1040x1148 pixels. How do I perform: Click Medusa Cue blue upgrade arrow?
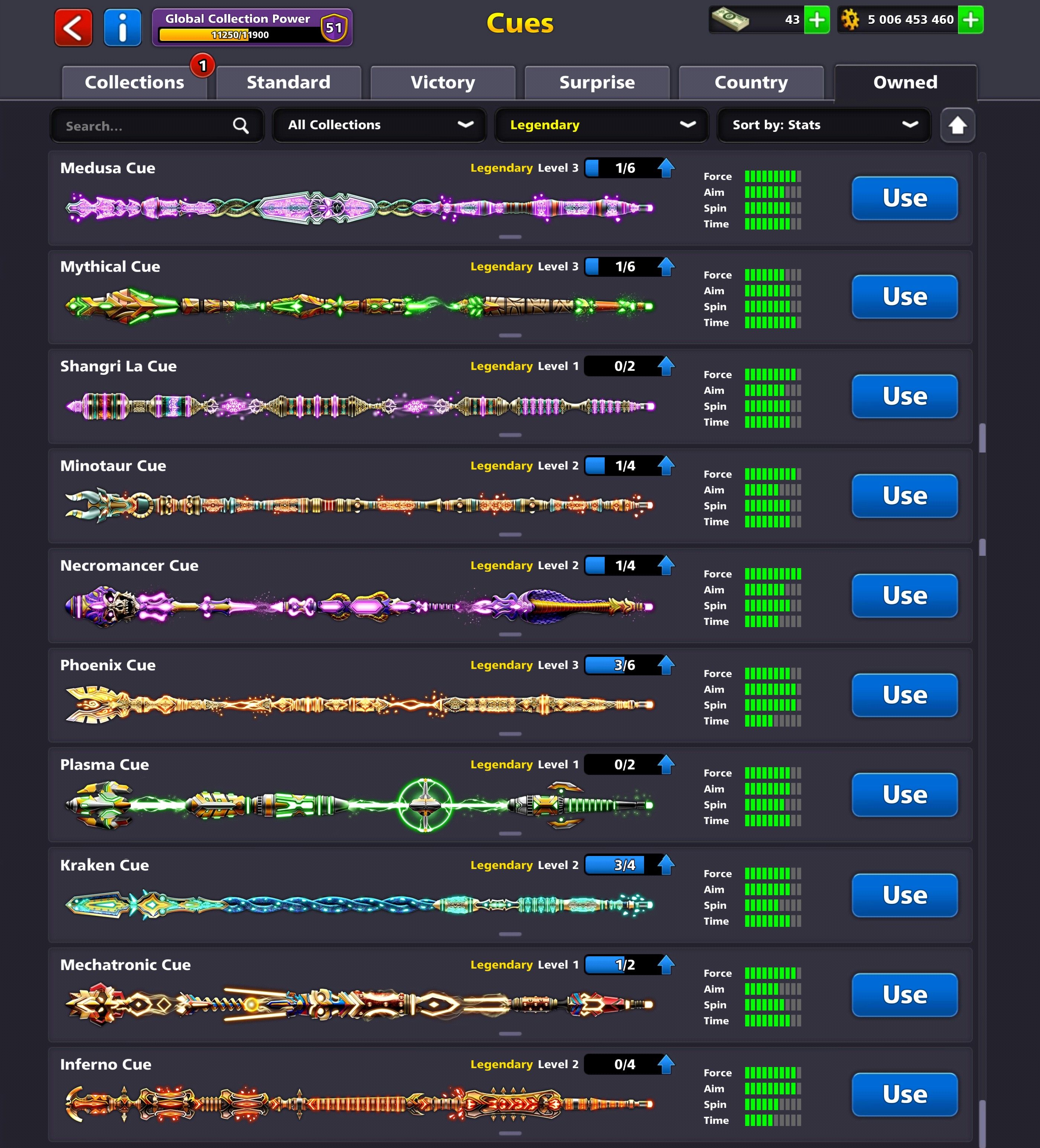point(666,168)
